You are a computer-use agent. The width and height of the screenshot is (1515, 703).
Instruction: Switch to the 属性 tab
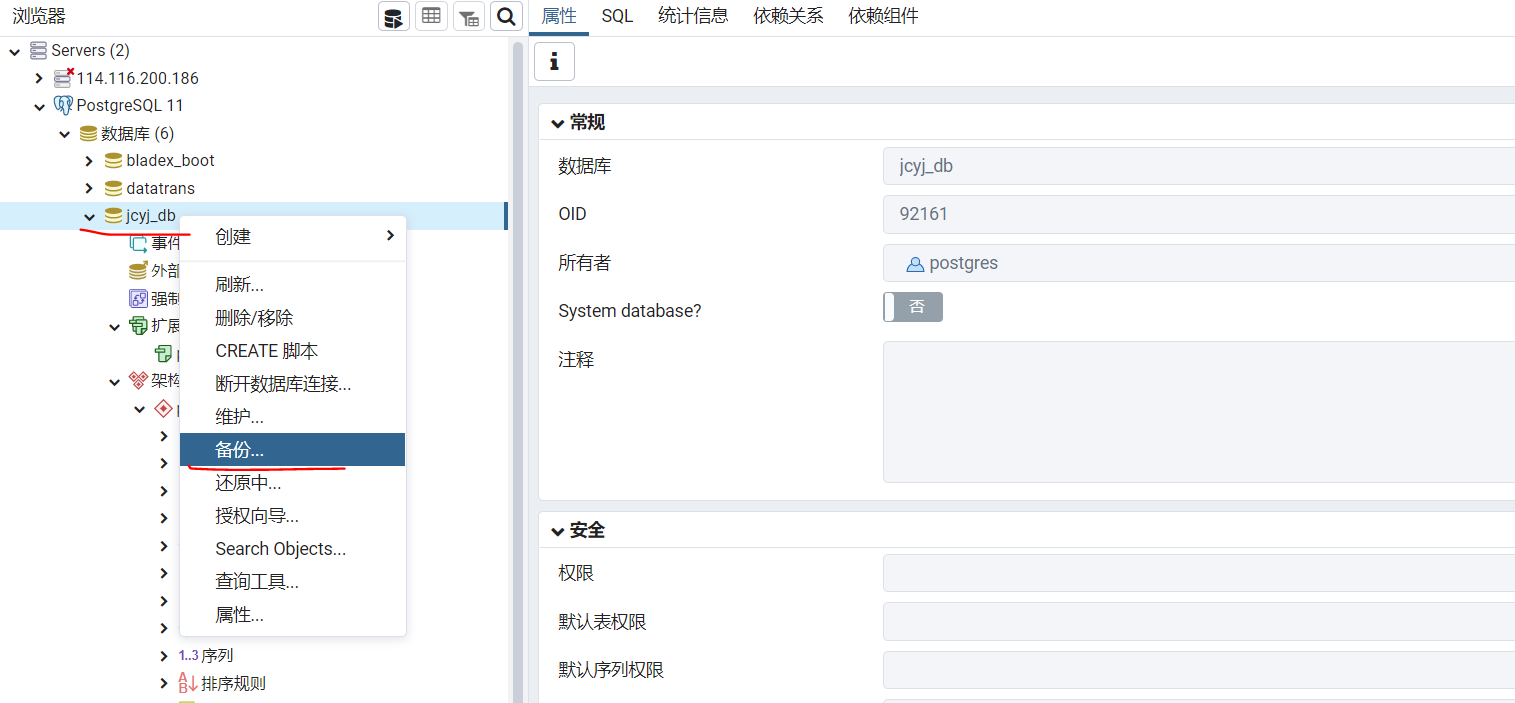pyautogui.click(x=559, y=16)
